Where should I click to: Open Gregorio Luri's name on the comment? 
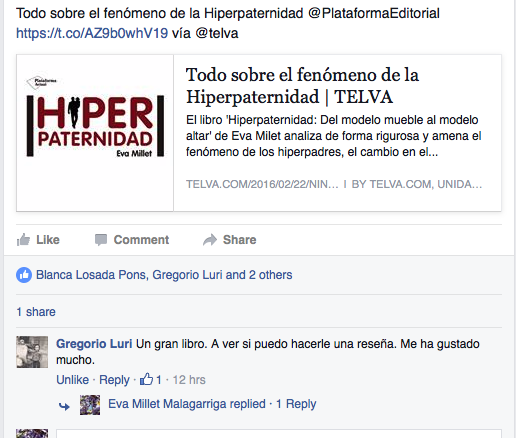tap(94, 344)
